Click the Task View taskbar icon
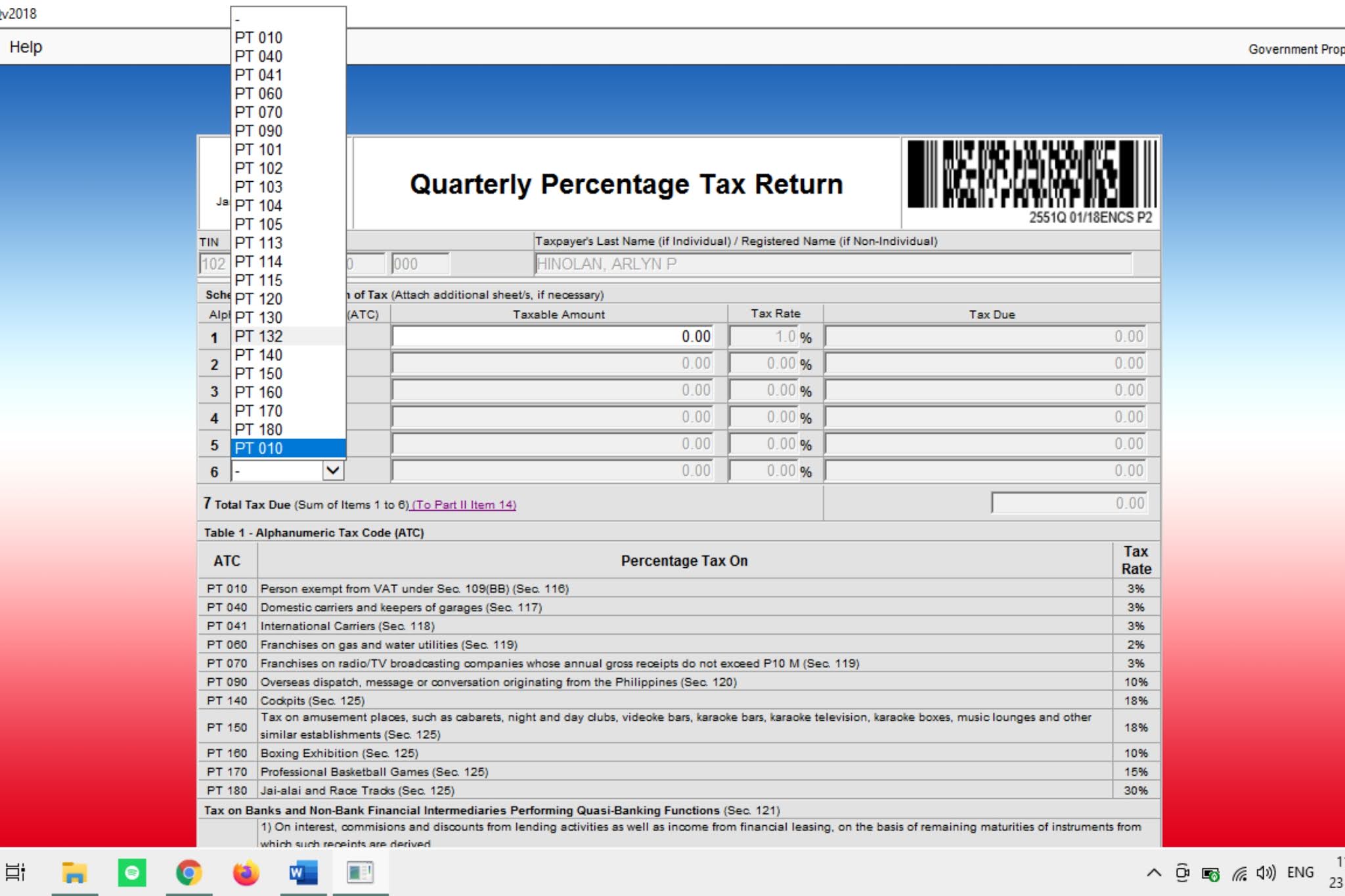Viewport: 1345px width, 896px height. pyautogui.click(x=15, y=872)
